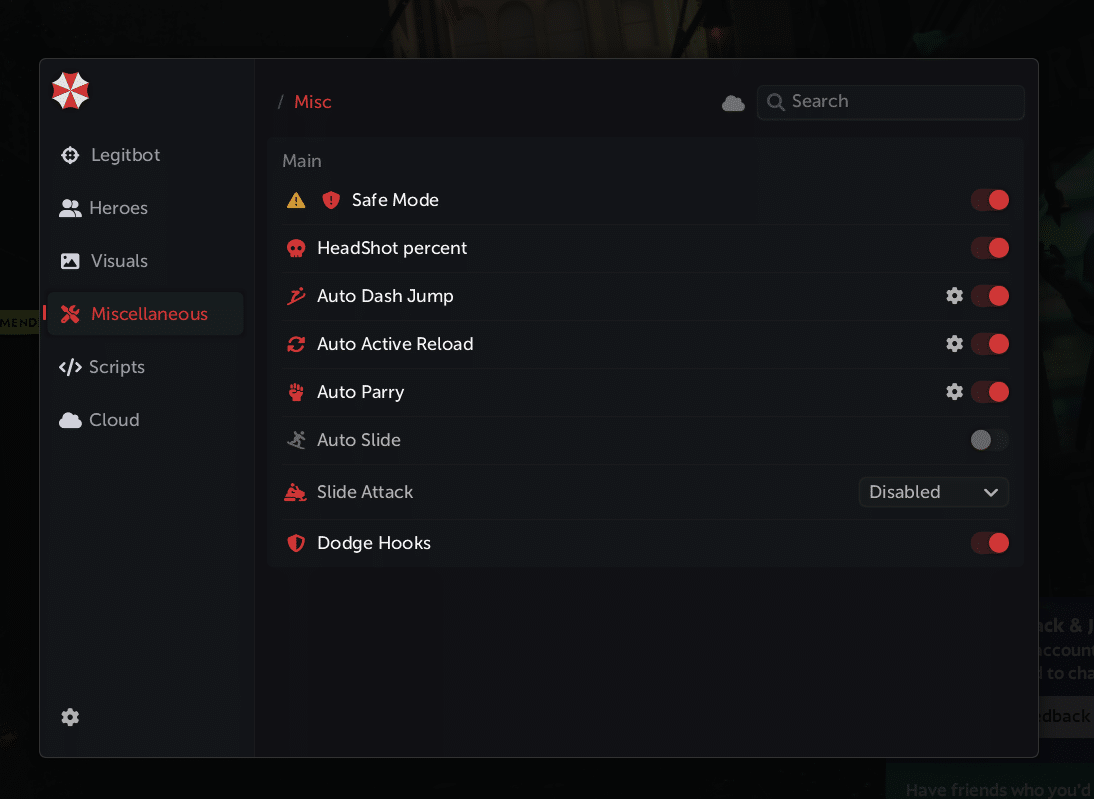The width and height of the screenshot is (1094, 799).
Task: Switch off Dodge Hooks toggle
Action: coord(990,543)
